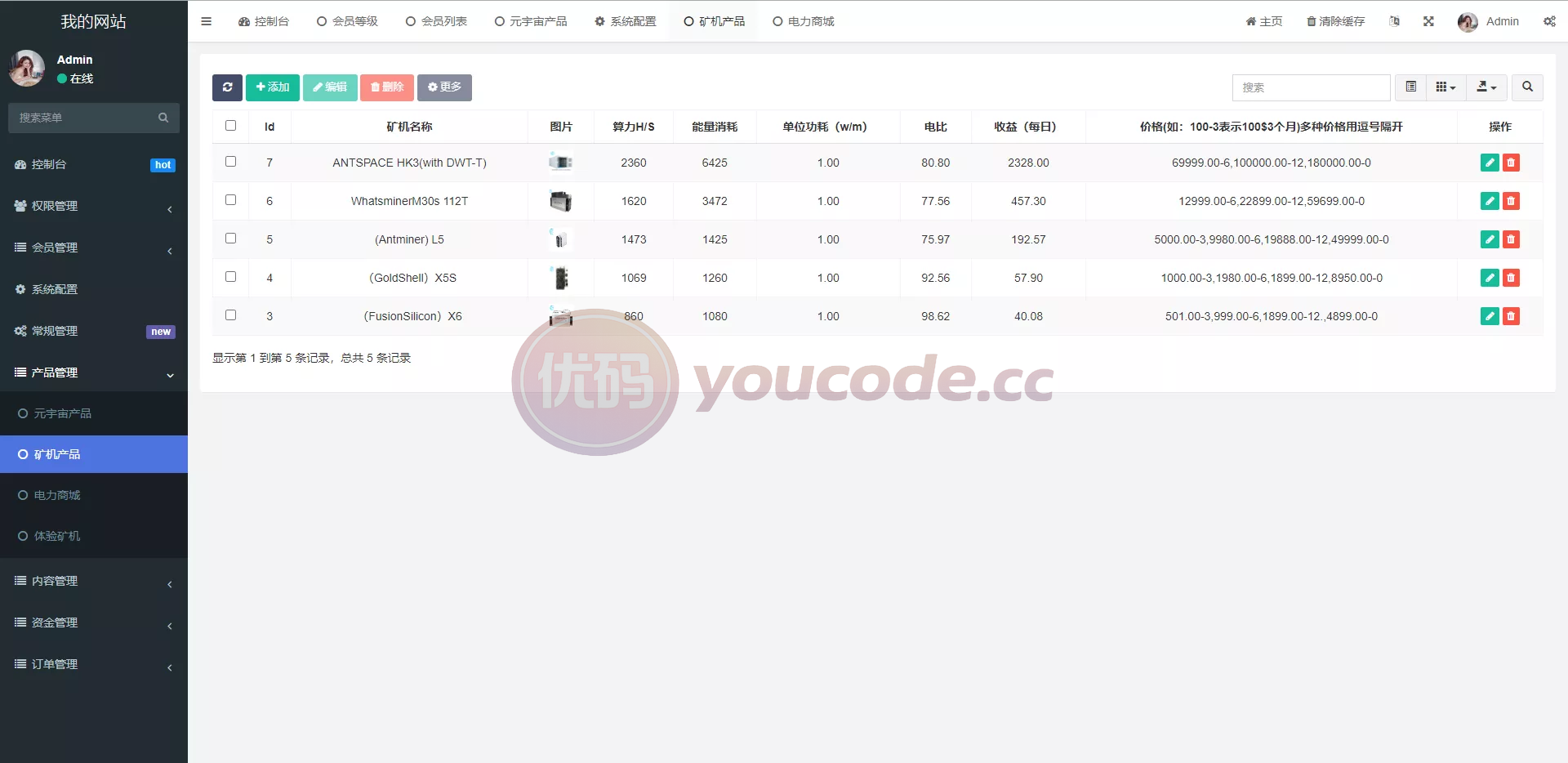1568x763 pixels.
Task: Focus the table 搜索 input field
Action: (x=1311, y=87)
